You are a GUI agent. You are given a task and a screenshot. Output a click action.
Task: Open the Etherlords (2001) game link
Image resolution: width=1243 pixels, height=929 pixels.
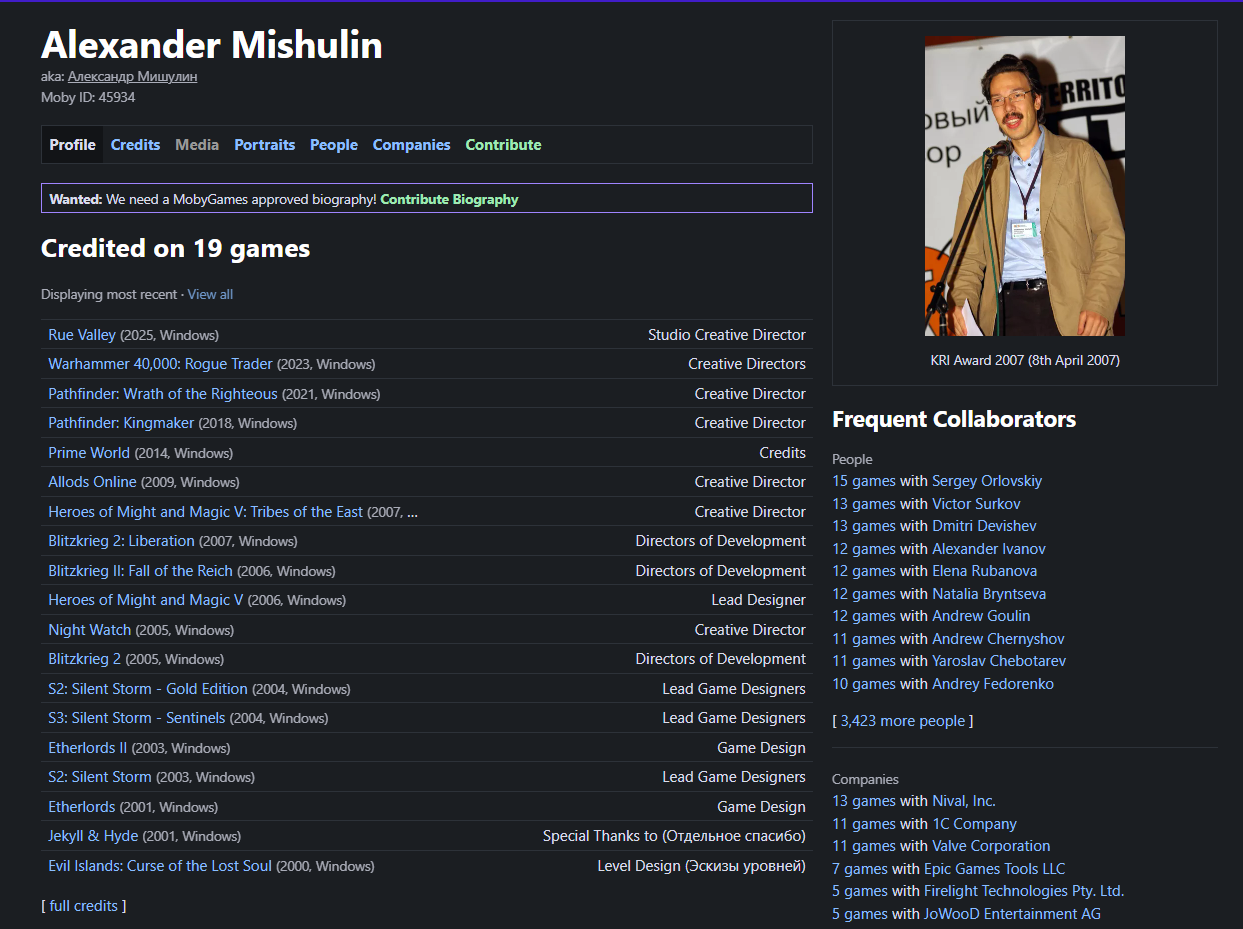tap(82, 807)
